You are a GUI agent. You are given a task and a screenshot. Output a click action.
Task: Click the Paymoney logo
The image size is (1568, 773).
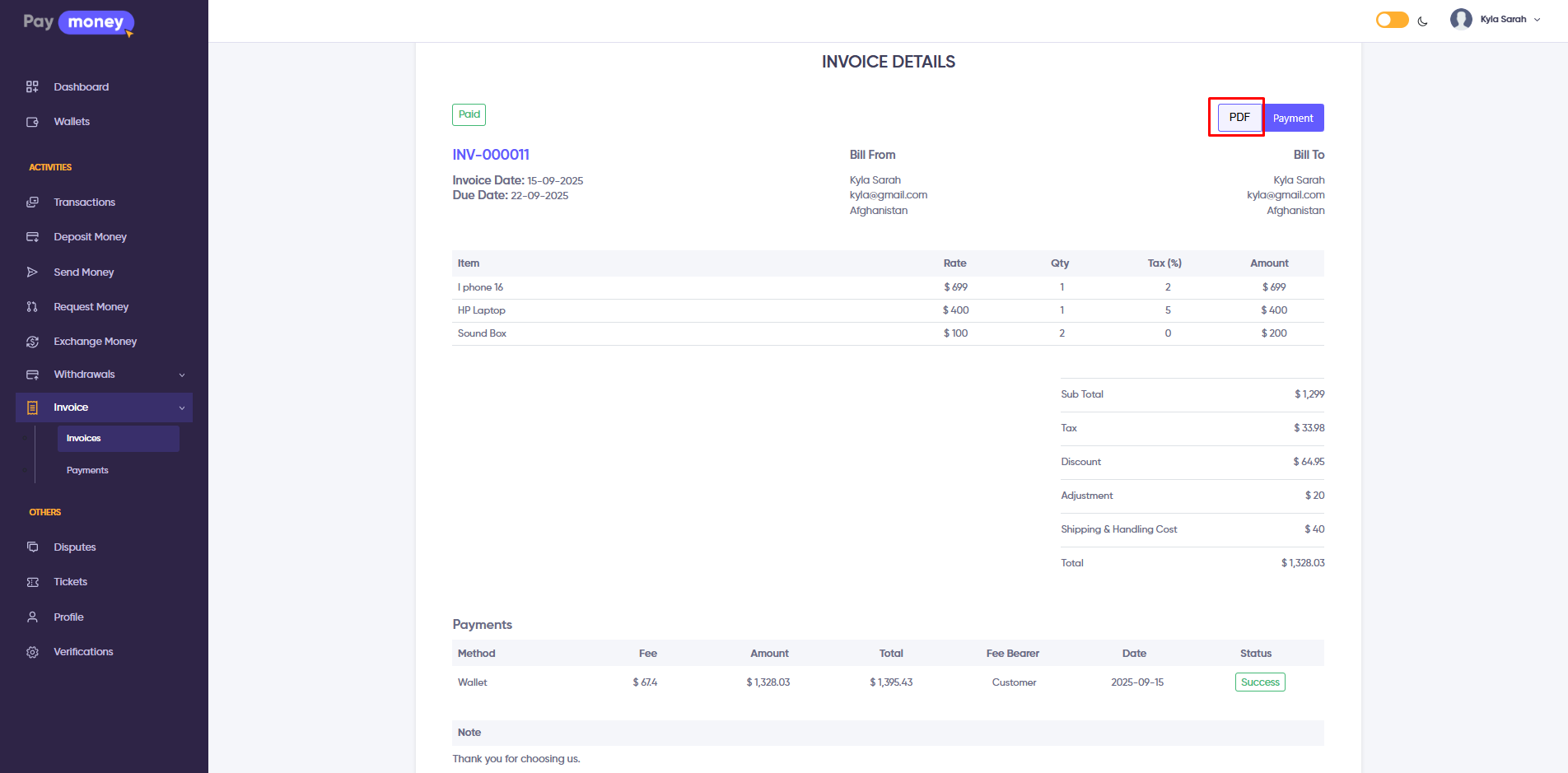[78, 22]
